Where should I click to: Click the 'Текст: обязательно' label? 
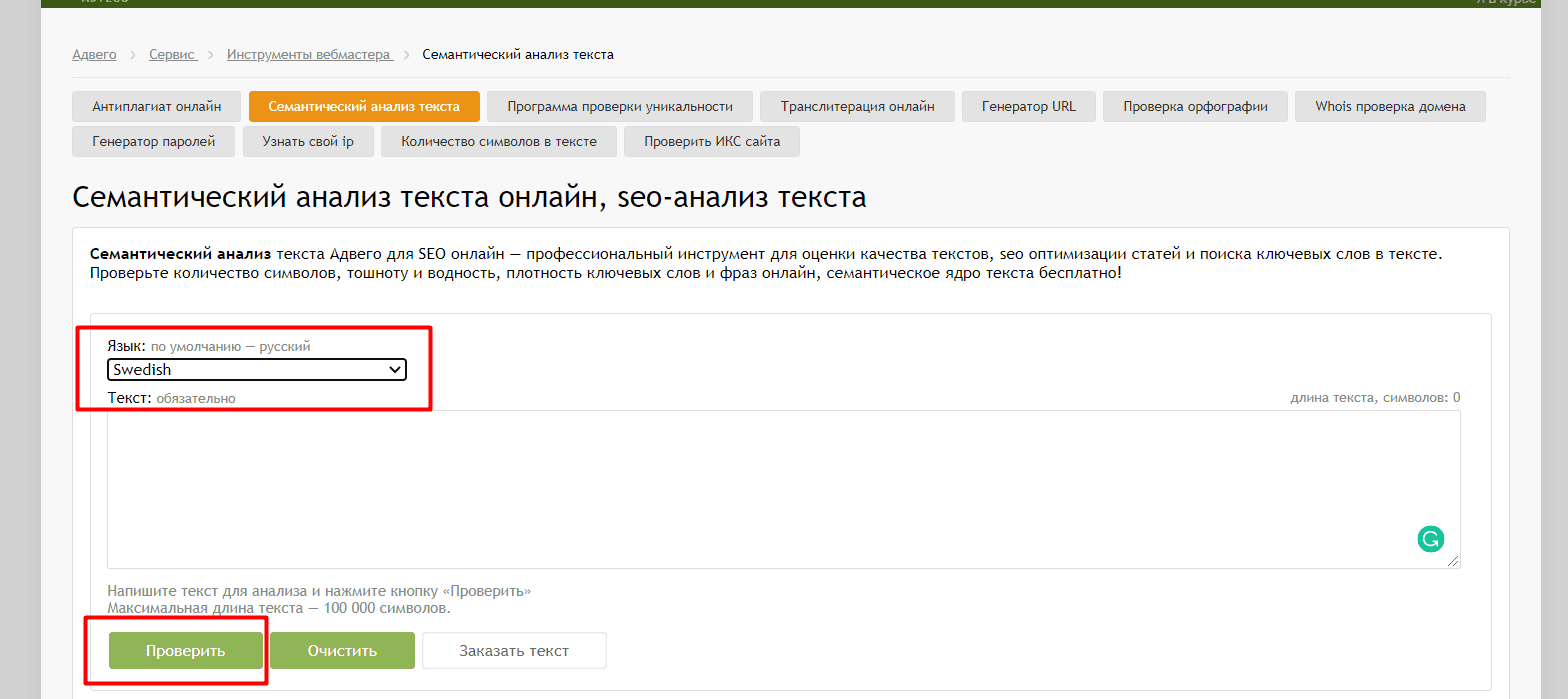click(171, 398)
